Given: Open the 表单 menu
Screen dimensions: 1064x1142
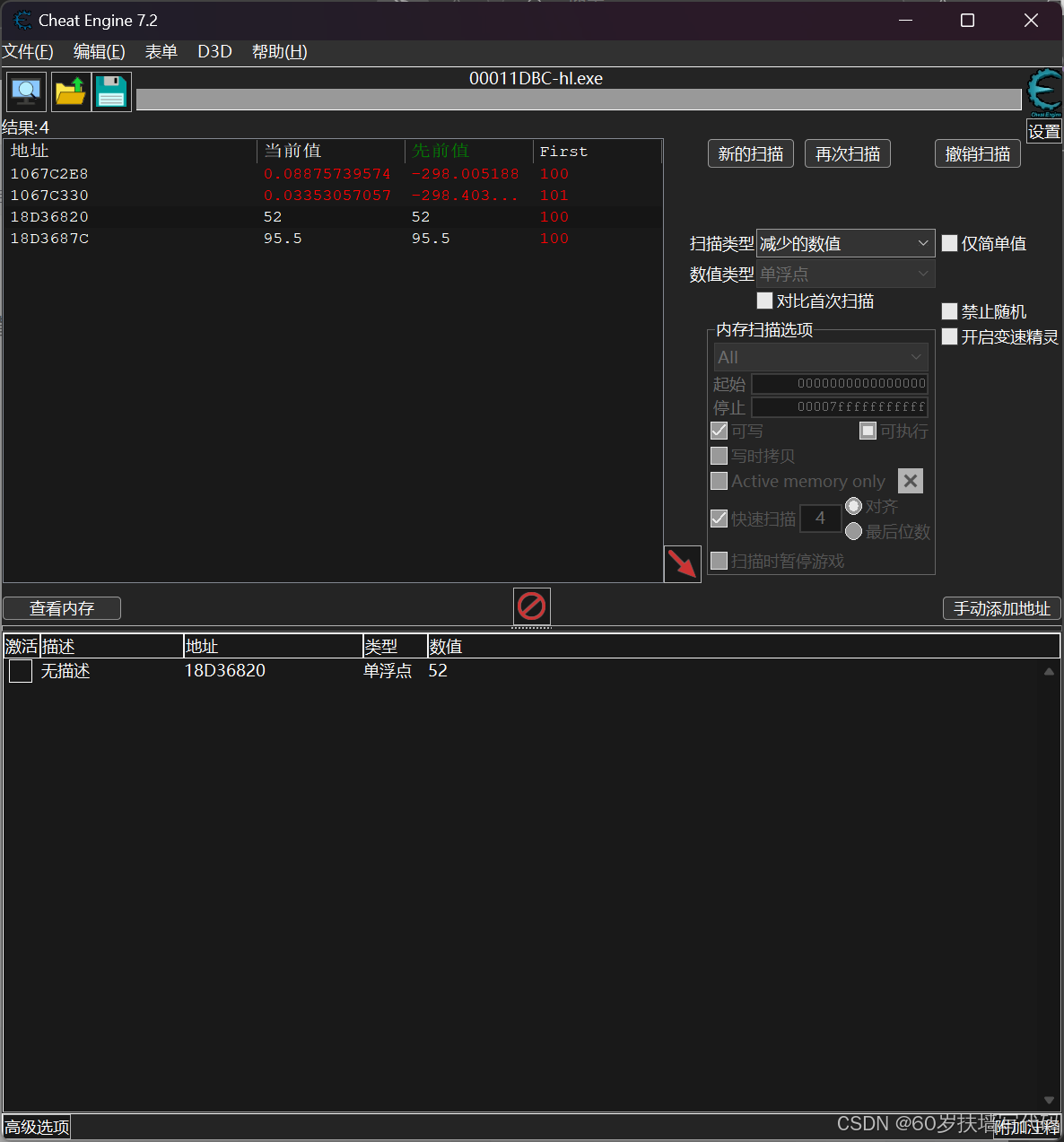Looking at the screenshot, I should pyautogui.click(x=161, y=52).
